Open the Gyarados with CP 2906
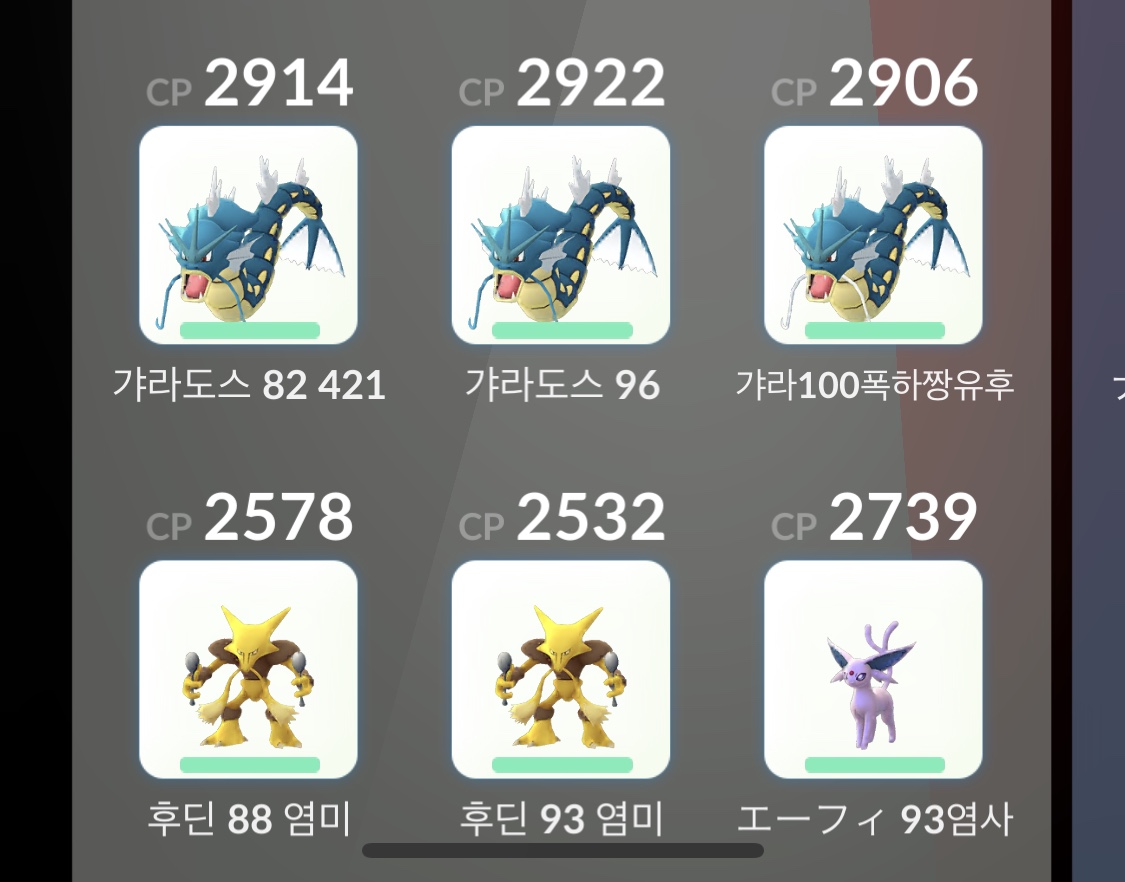Viewport: 1125px width, 882px height. tap(873, 235)
